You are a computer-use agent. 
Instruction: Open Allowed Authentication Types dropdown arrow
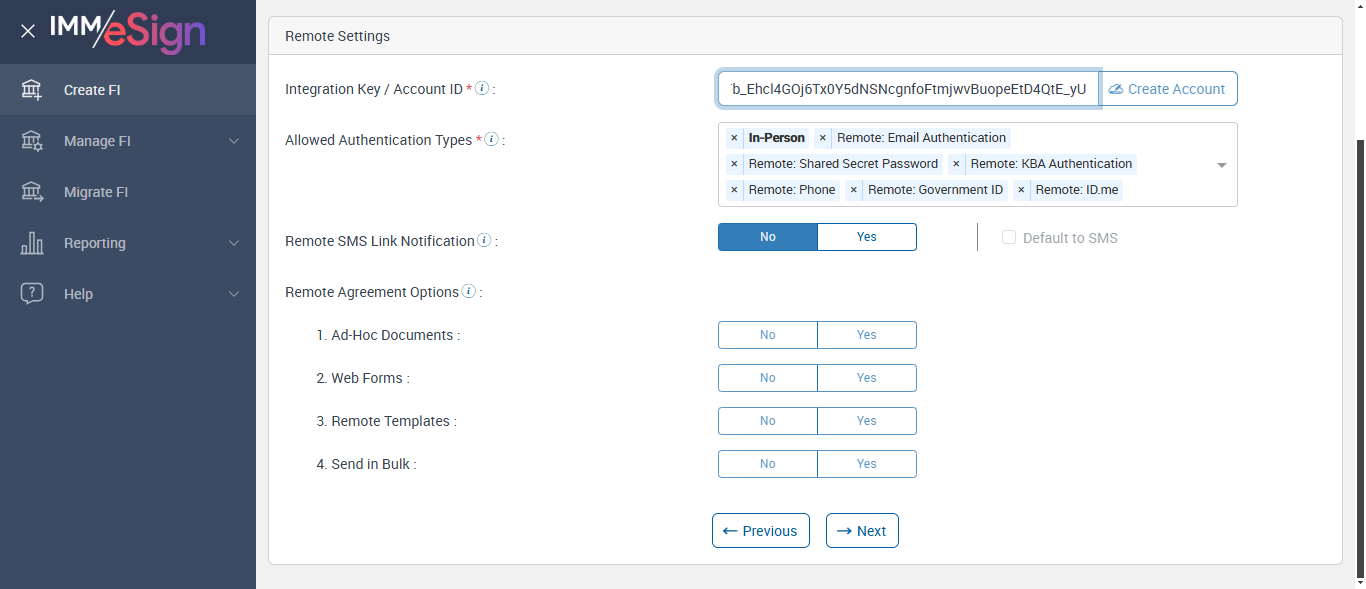pos(1221,165)
